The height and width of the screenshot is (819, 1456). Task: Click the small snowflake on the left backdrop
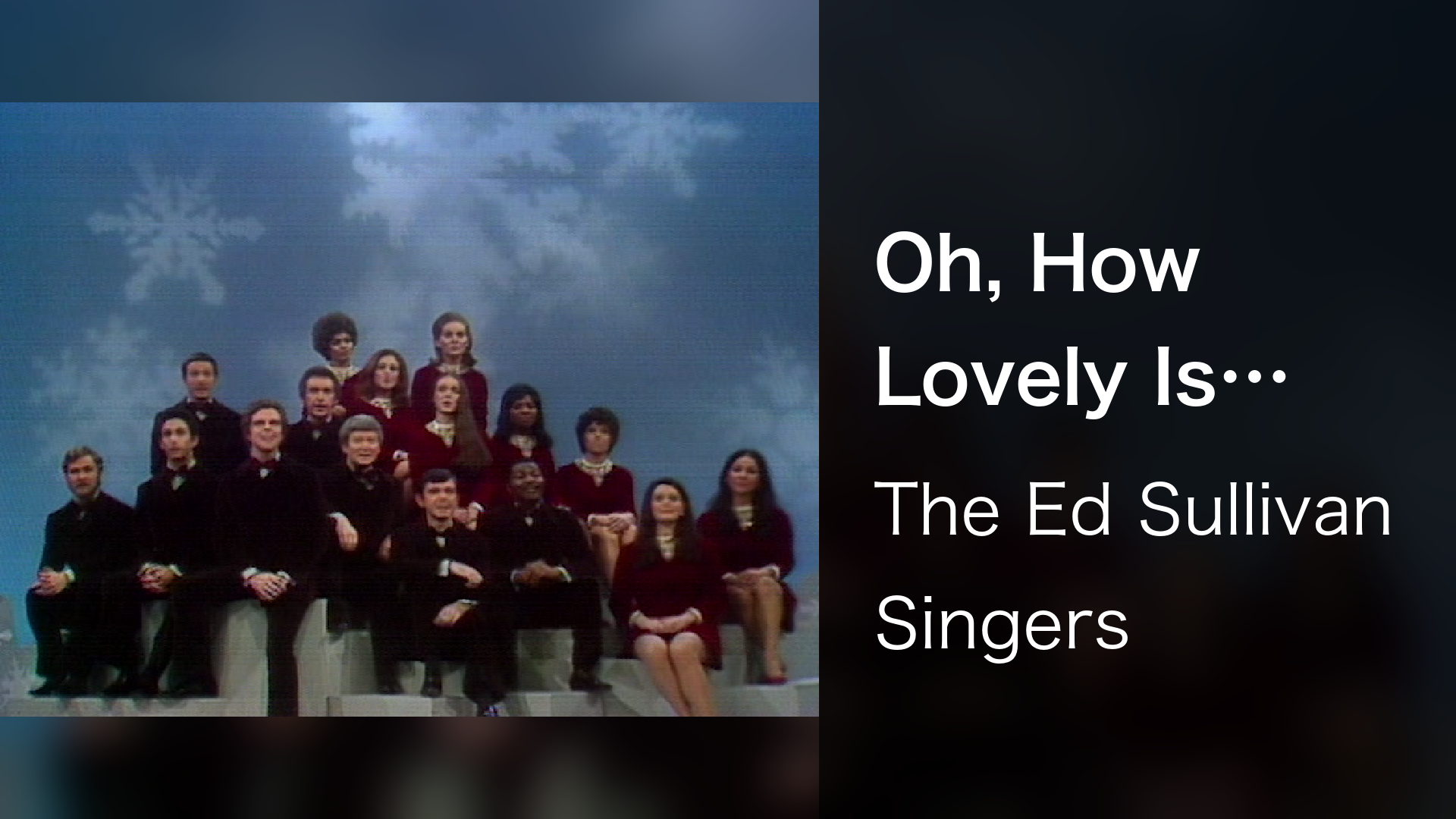pyautogui.click(x=176, y=231)
